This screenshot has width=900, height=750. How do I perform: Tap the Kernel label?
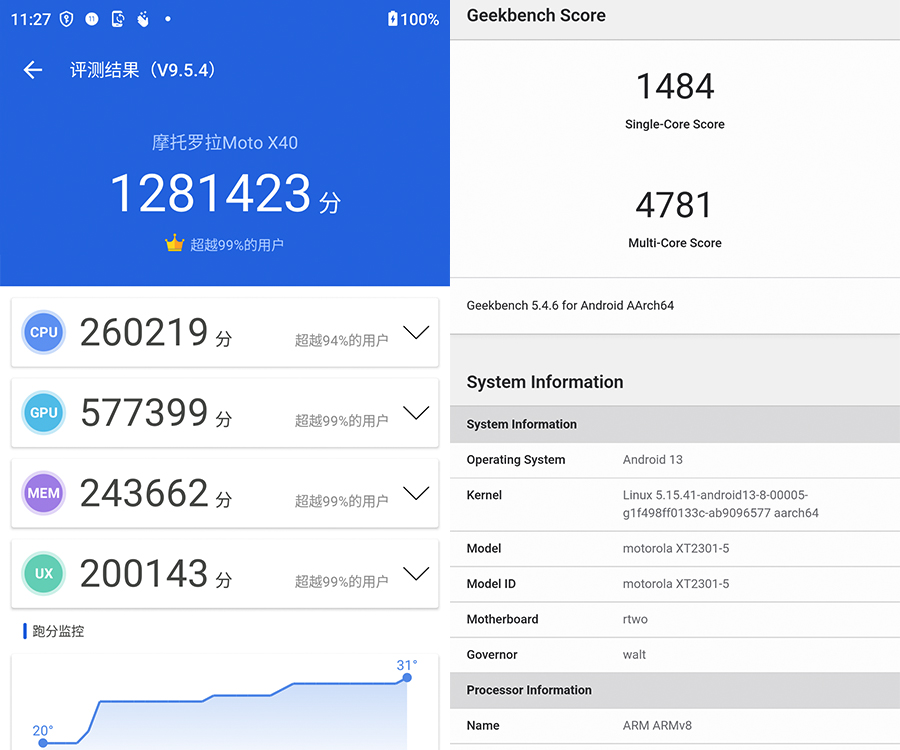click(x=484, y=495)
